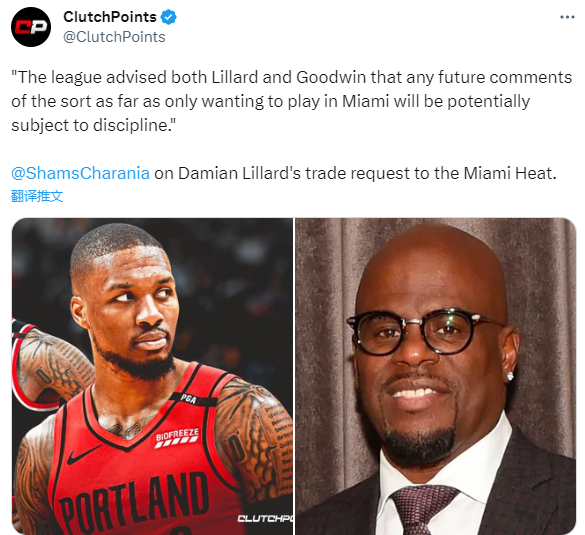
Task: Open the @ShamsCharania mention link
Action: pos(80,173)
